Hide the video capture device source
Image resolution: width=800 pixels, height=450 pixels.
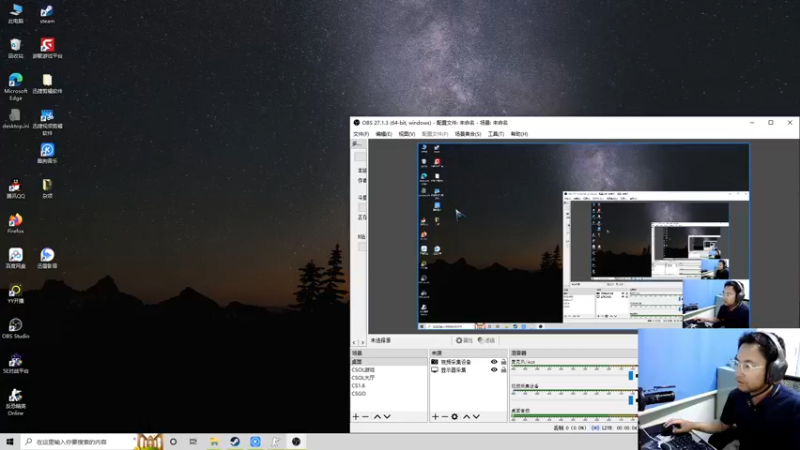coord(494,362)
